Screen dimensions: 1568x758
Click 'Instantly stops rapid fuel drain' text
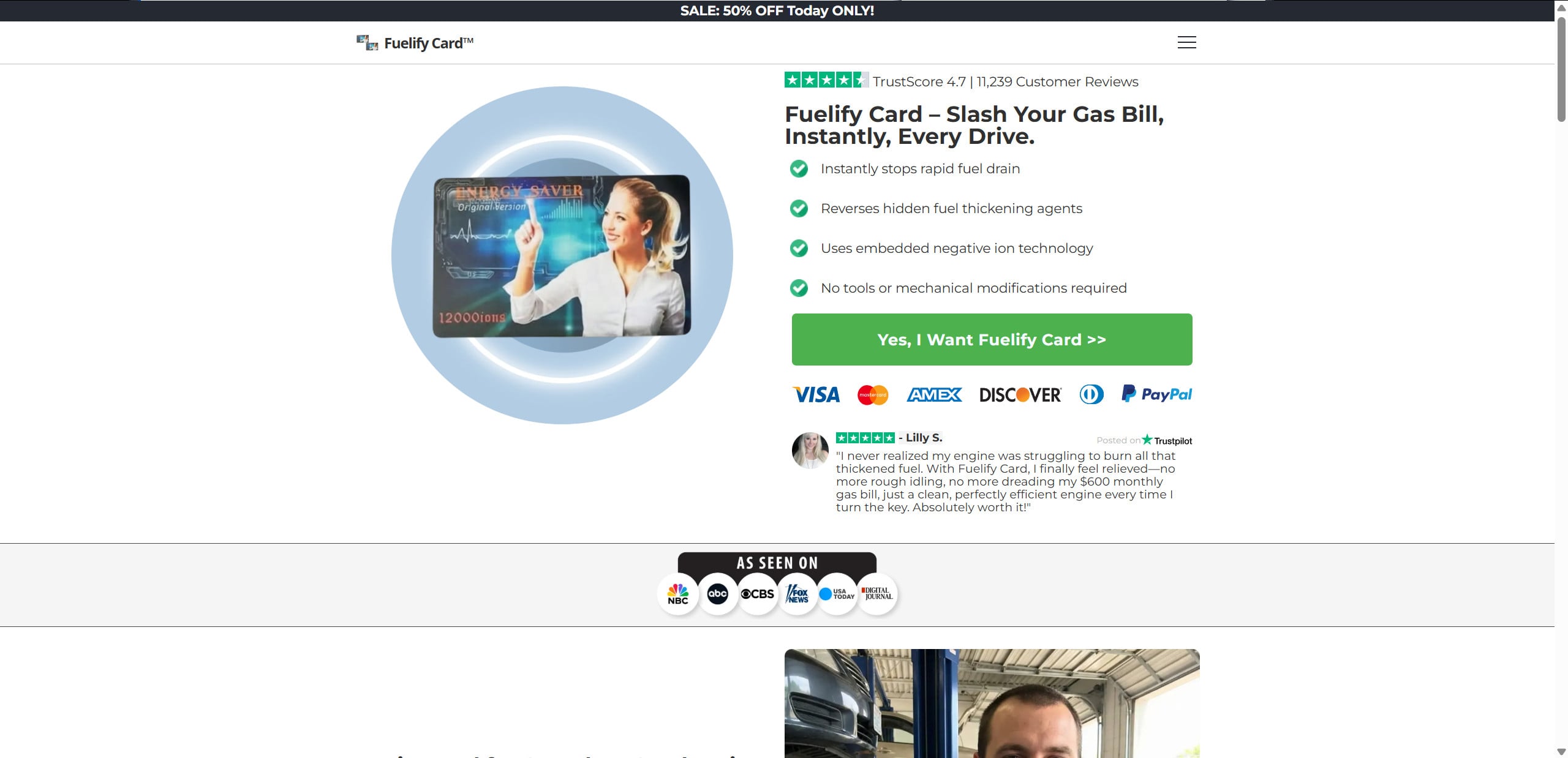pos(920,168)
